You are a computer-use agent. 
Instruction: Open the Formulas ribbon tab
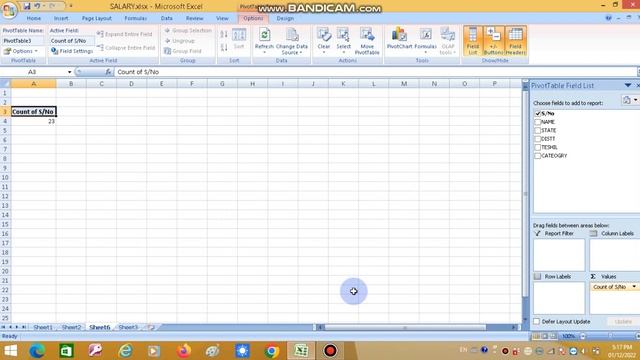[136, 18]
